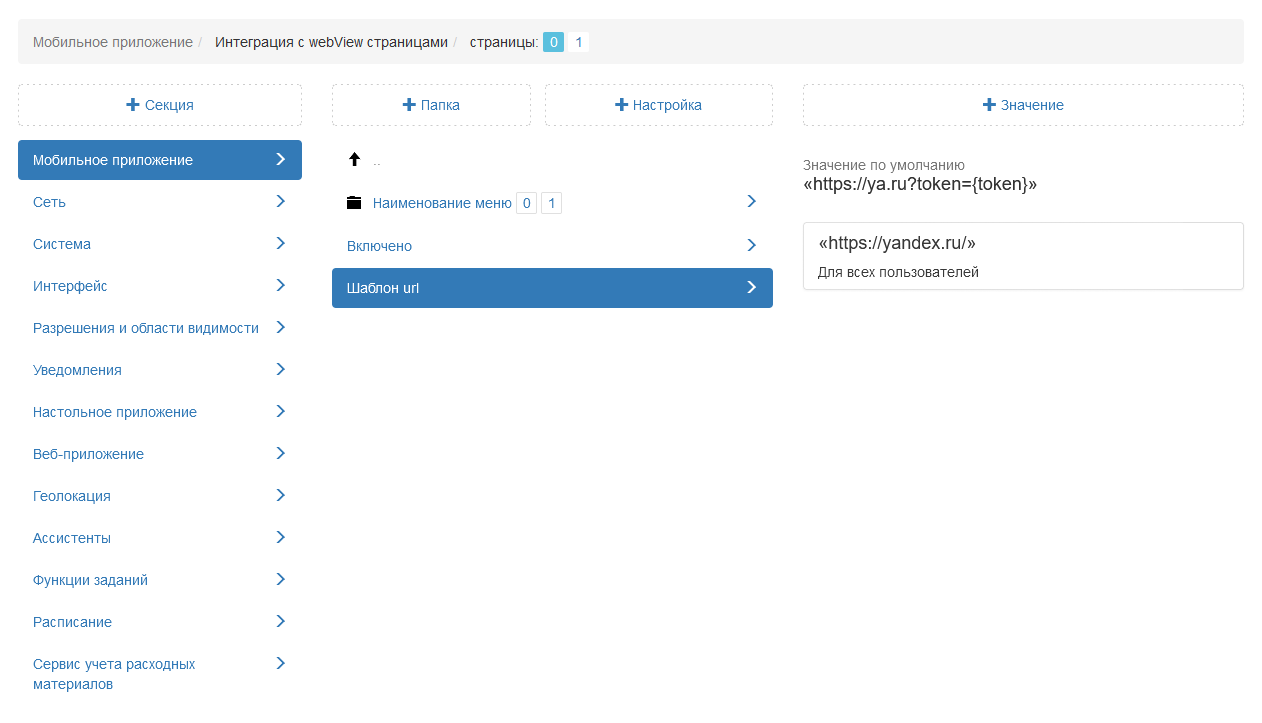Open the Интерфейс section

tap(70, 286)
